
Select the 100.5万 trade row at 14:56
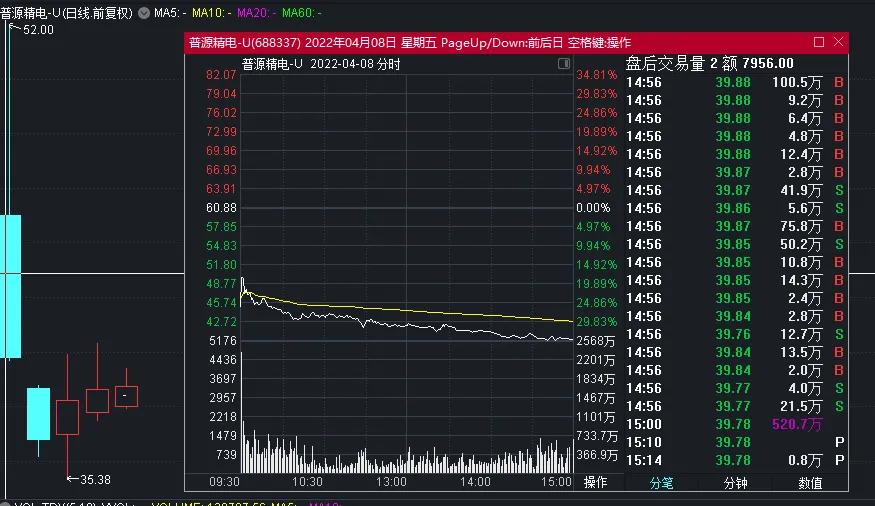(x=735, y=83)
